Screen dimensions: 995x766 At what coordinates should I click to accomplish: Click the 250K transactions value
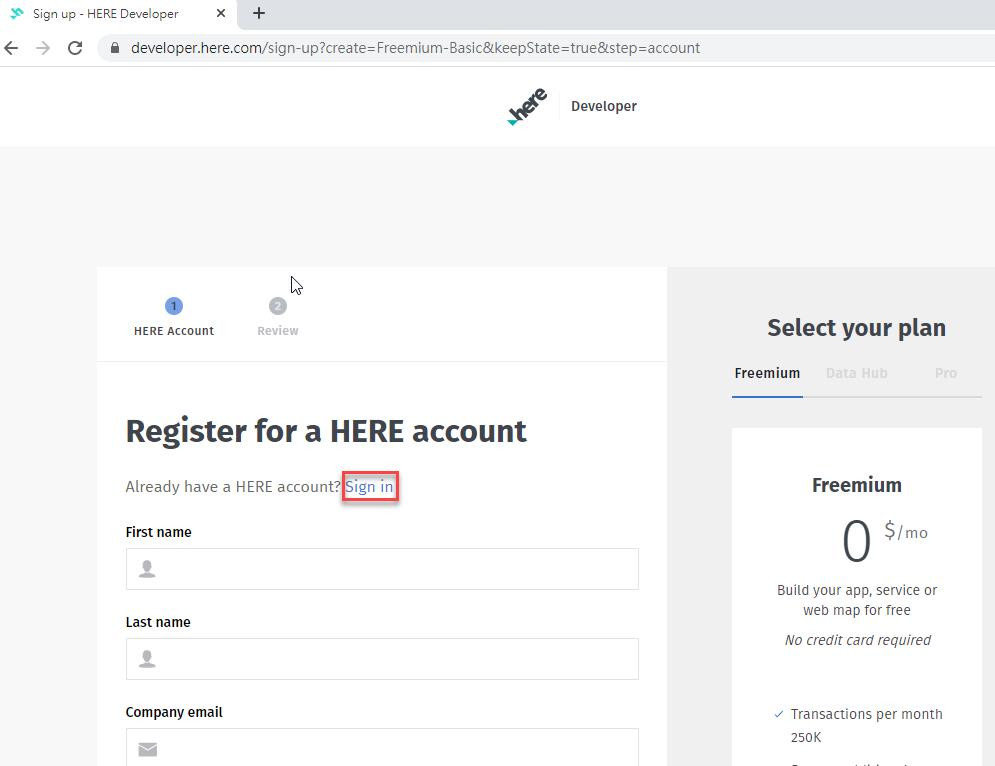(x=806, y=737)
